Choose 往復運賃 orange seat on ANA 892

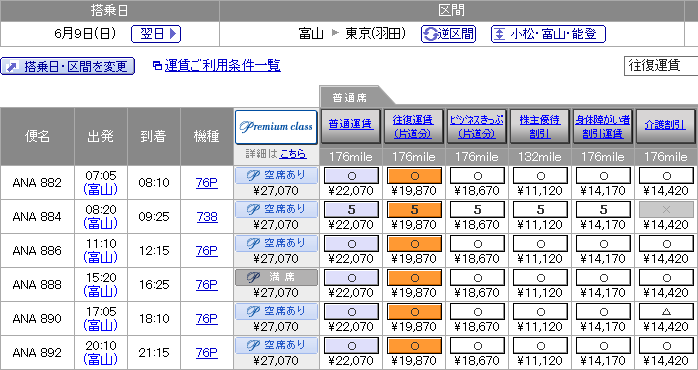click(414, 346)
